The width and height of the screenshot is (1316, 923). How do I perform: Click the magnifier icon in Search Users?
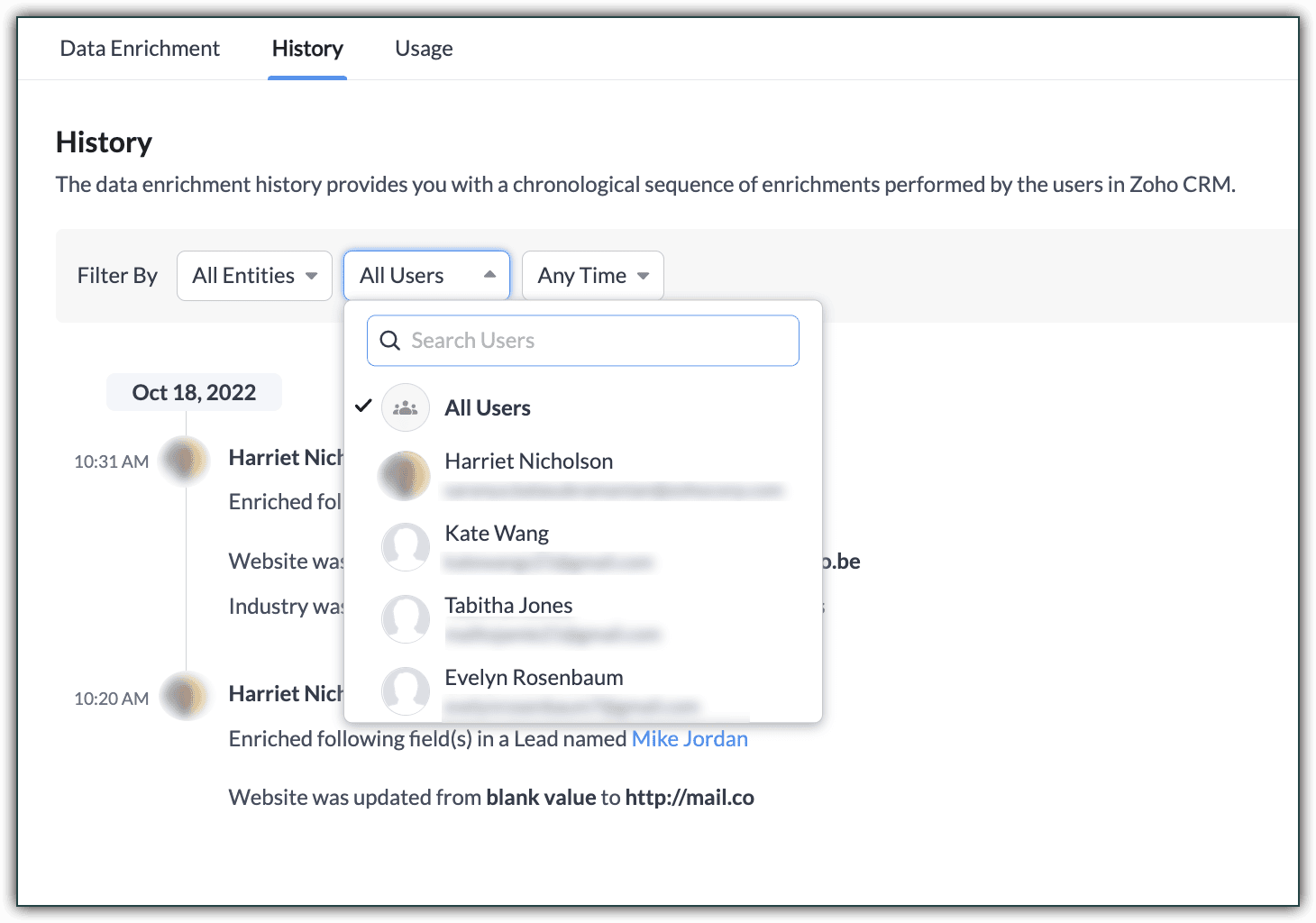click(389, 341)
